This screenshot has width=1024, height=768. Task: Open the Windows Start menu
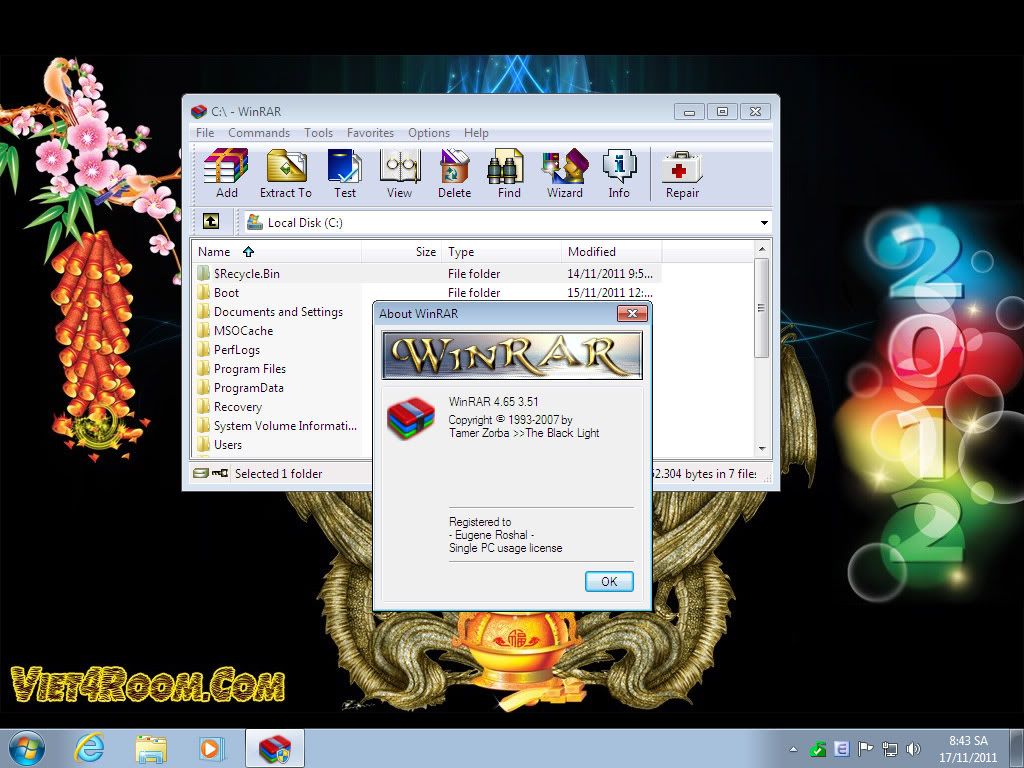(x=27, y=748)
